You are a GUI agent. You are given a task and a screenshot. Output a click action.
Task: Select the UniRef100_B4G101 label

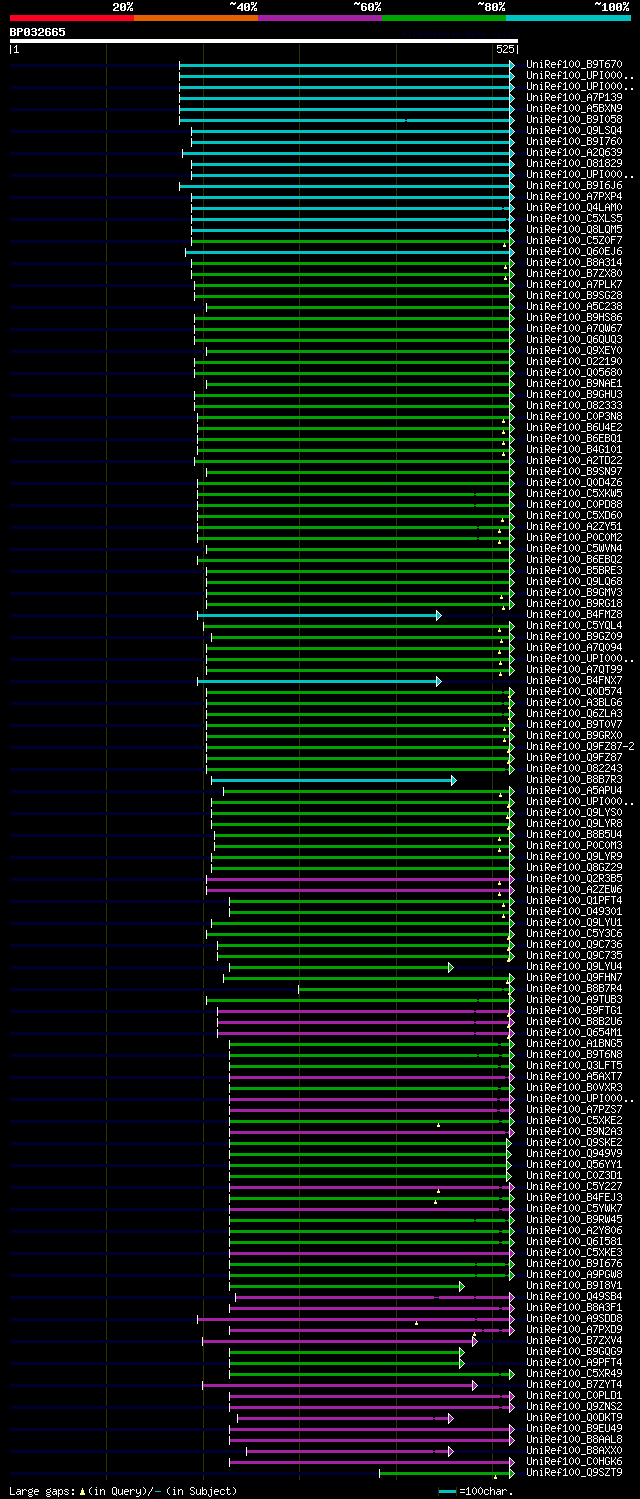575,450
